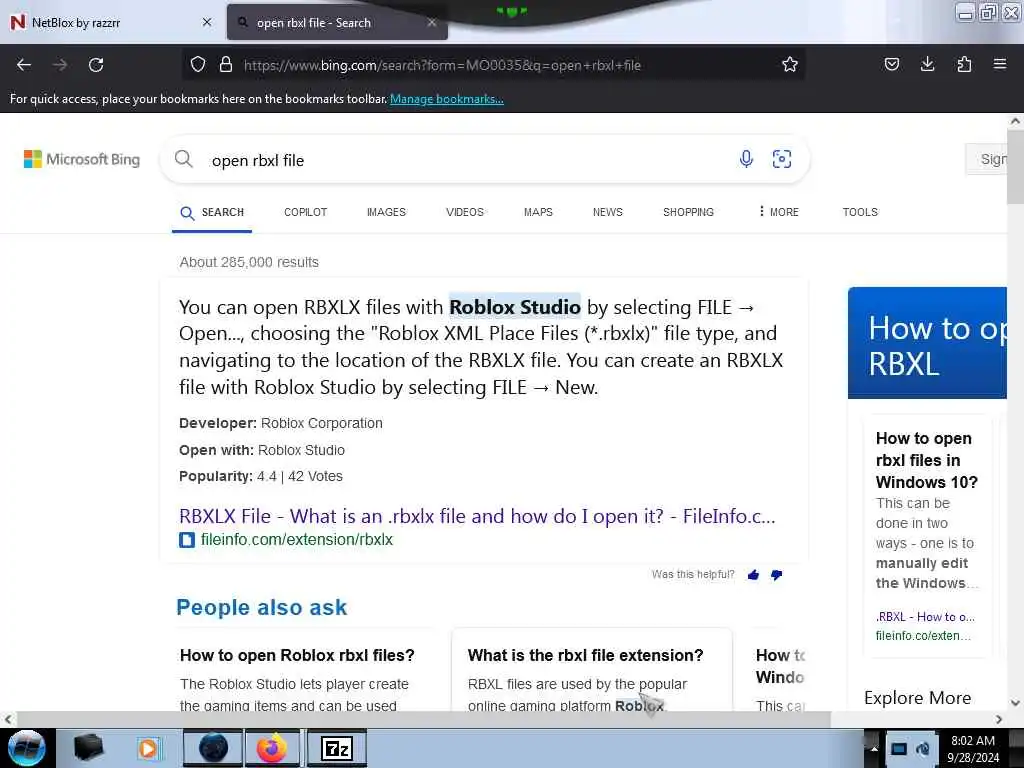Click the Manage bookmarks link
Screen dimensions: 1024x768
(x=447, y=99)
